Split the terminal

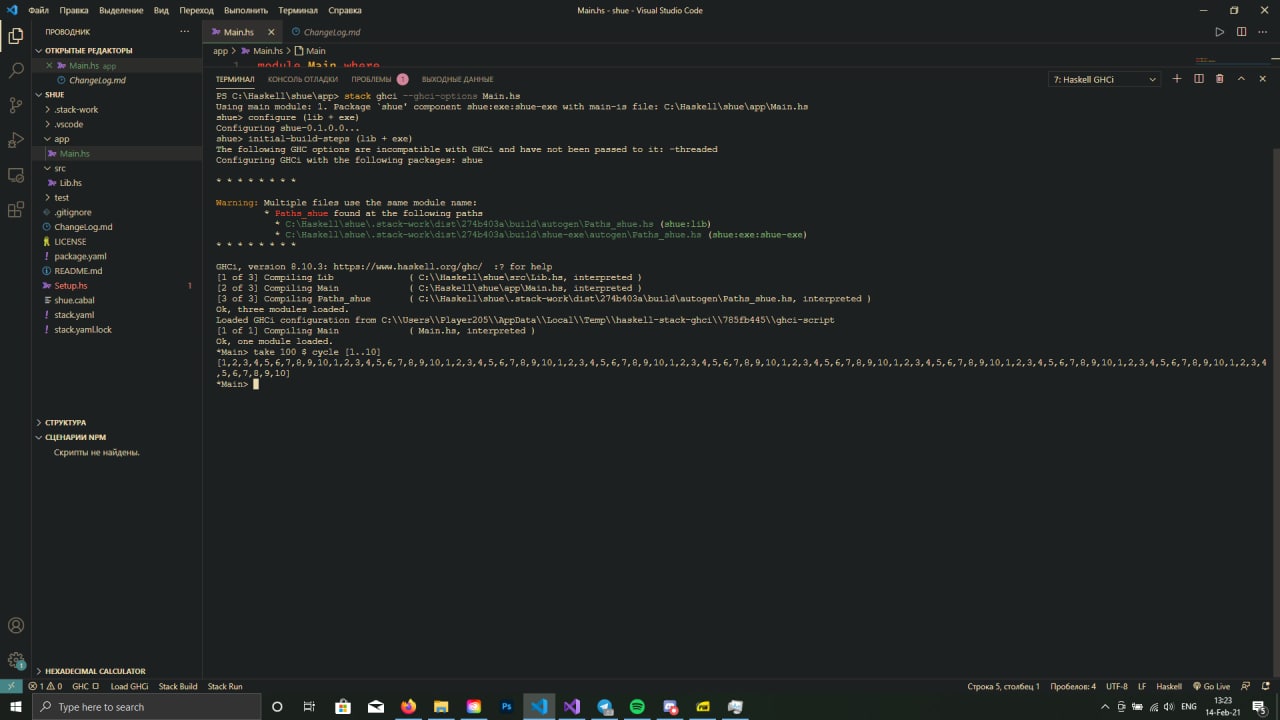(x=1199, y=79)
